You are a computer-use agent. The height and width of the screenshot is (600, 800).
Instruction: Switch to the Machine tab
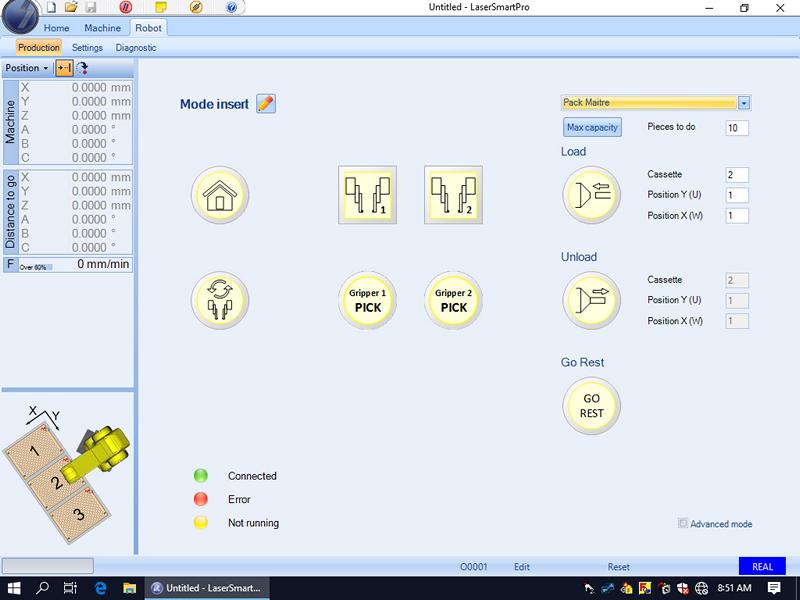pyautogui.click(x=102, y=28)
